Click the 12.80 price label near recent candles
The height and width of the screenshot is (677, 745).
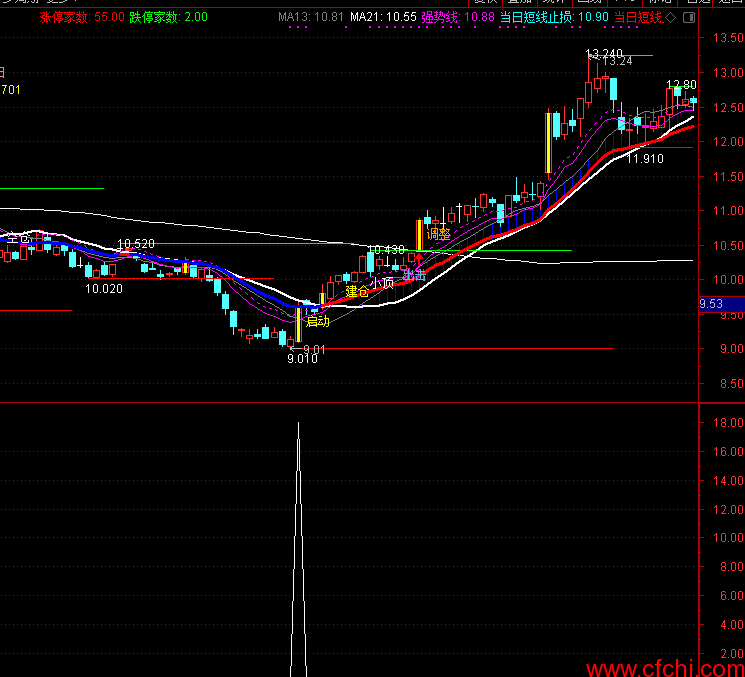click(x=681, y=85)
